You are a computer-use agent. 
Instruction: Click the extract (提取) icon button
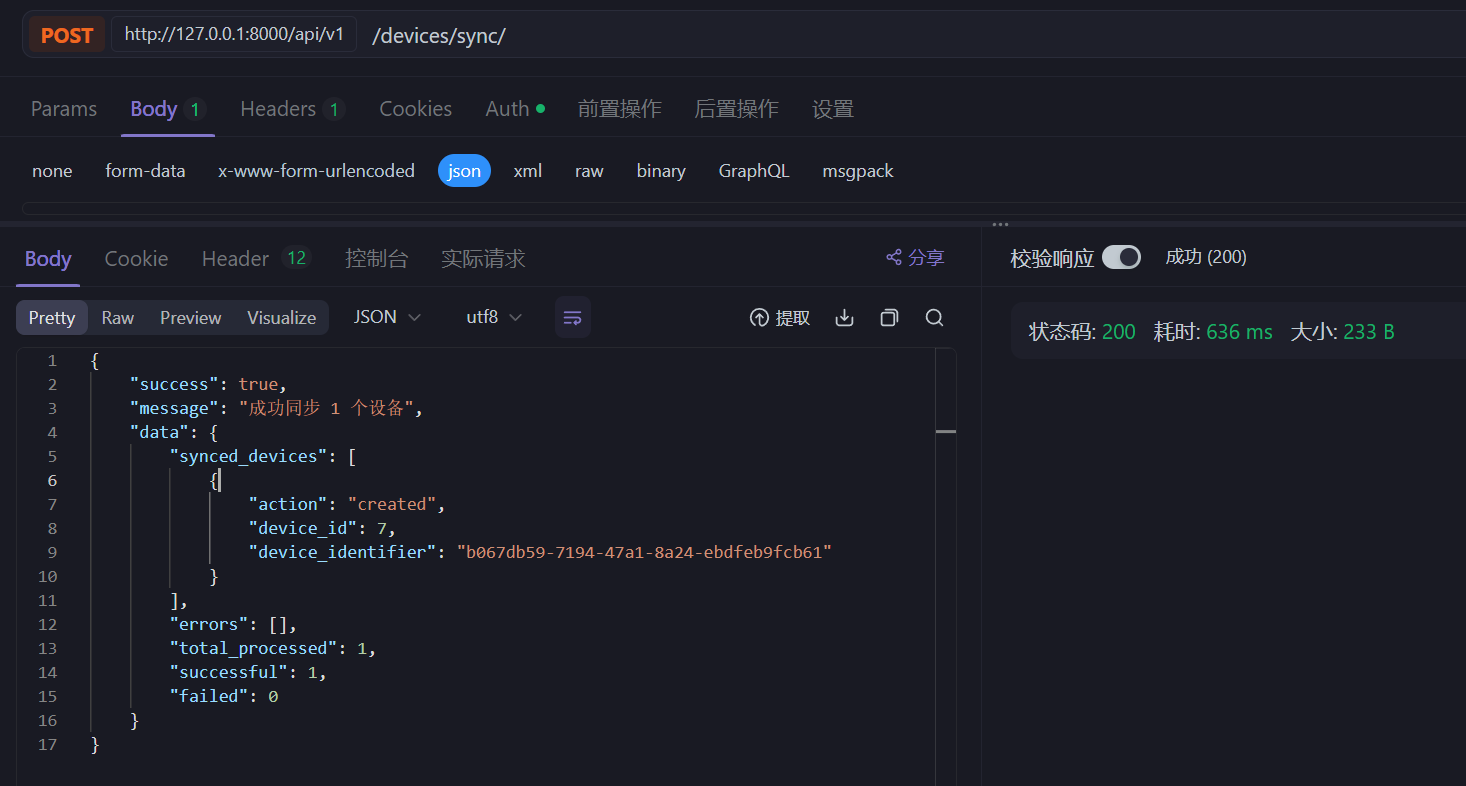coord(780,318)
